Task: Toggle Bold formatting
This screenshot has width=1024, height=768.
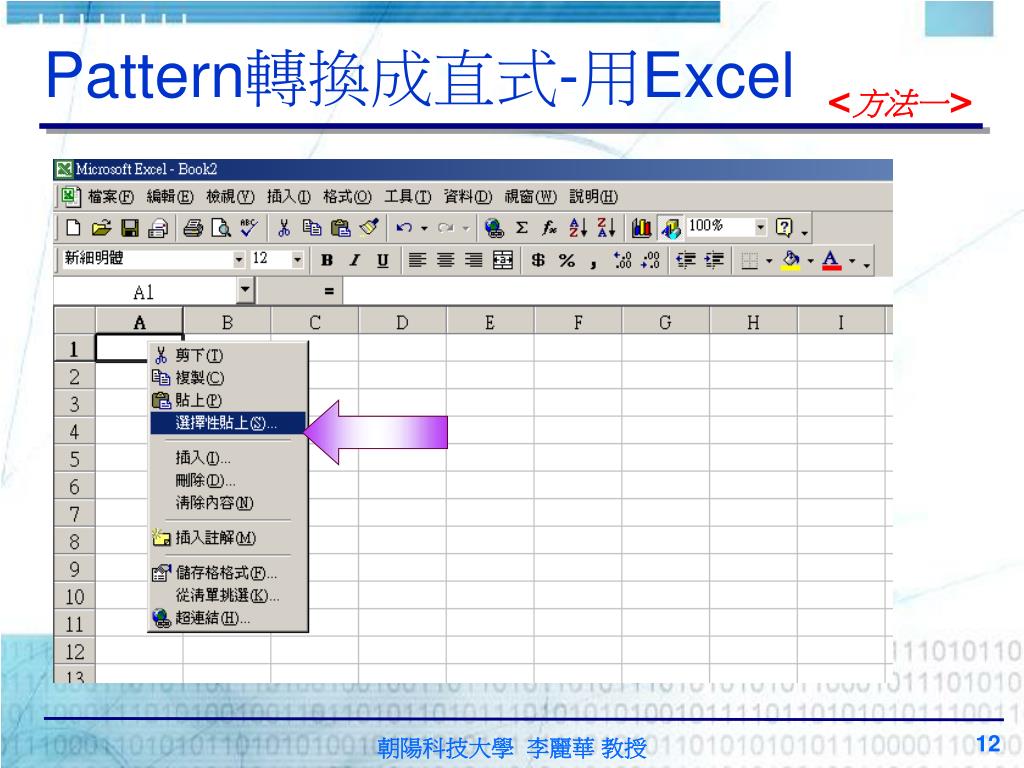Action: pos(327,261)
